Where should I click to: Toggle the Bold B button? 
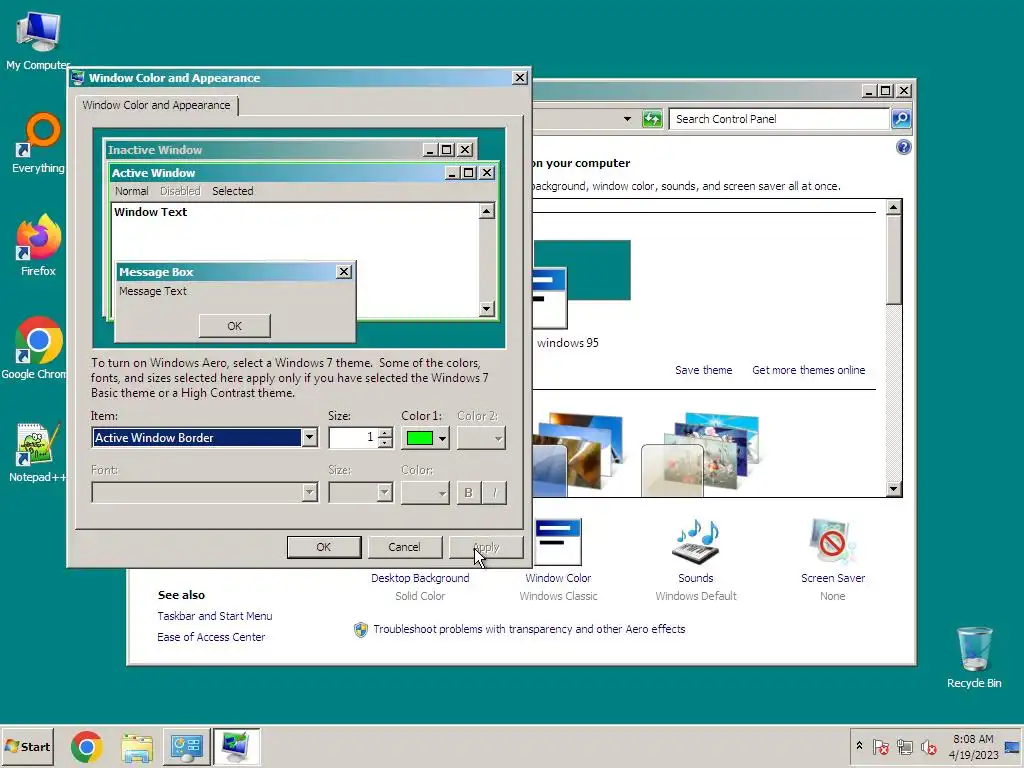coord(468,492)
